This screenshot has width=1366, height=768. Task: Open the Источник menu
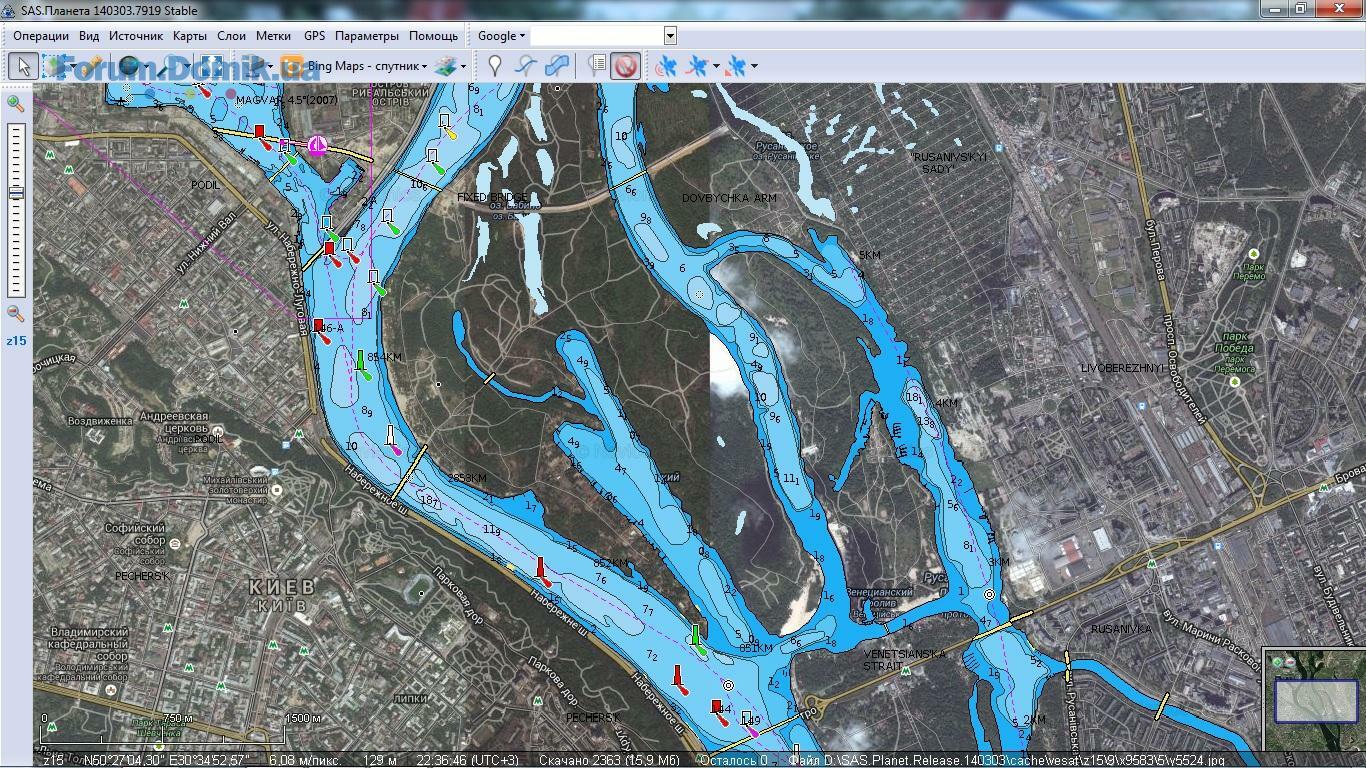point(136,36)
